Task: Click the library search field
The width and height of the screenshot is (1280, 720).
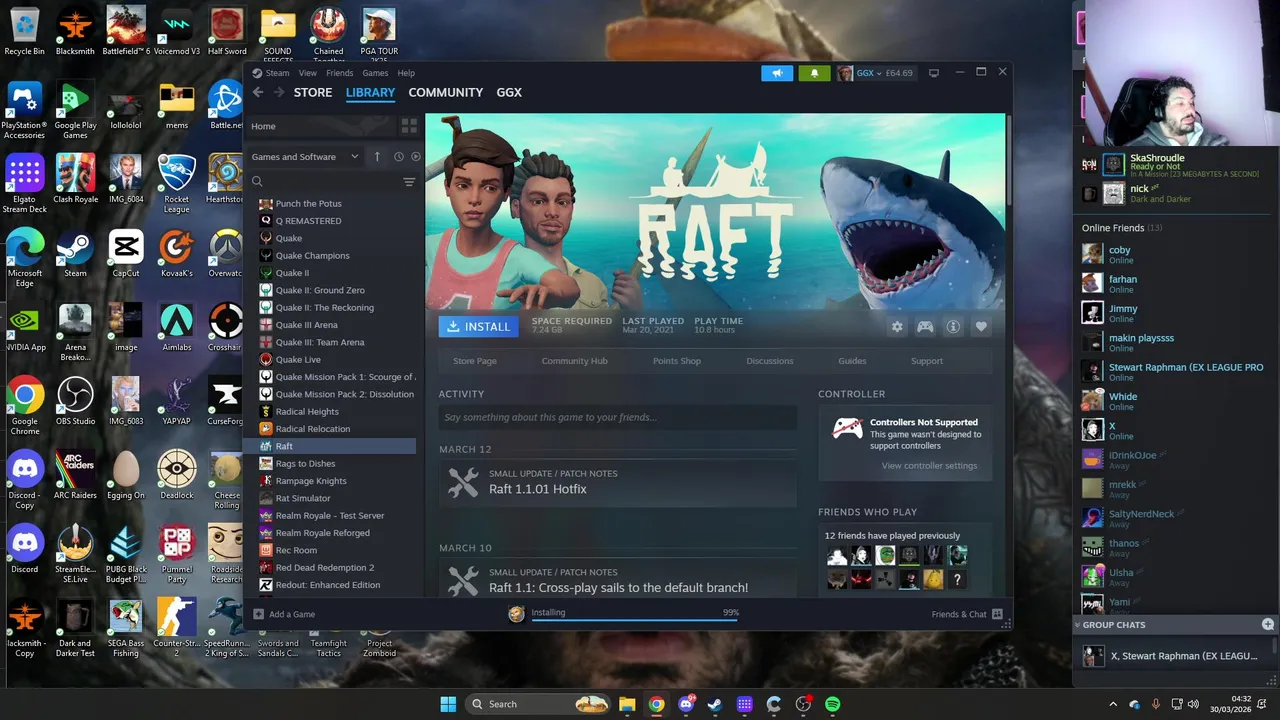Action: coord(325,182)
